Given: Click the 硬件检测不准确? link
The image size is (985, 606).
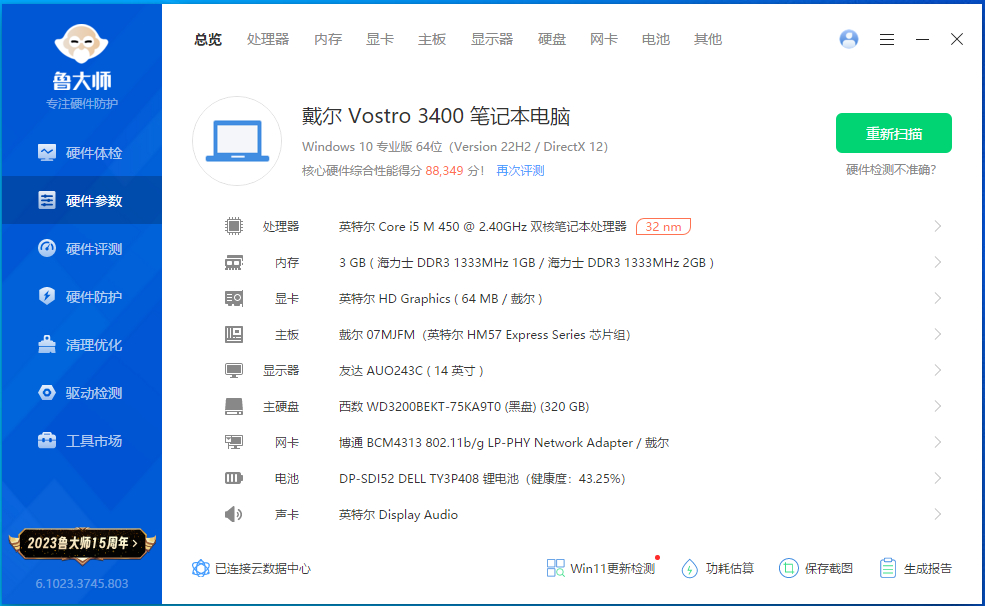Looking at the screenshot, I should (x=891, y=170).
